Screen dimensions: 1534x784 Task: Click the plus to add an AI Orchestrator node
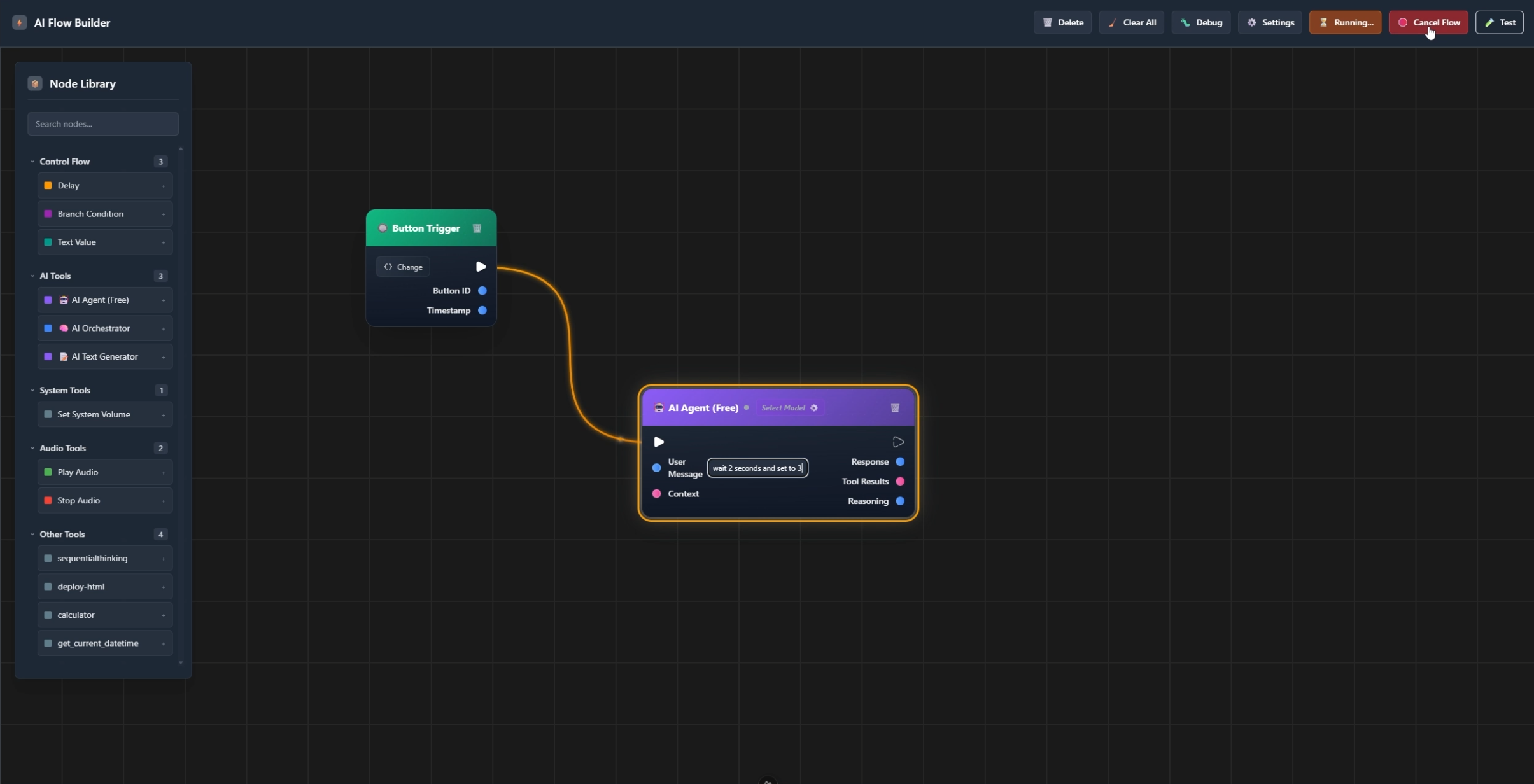(162, 328)
